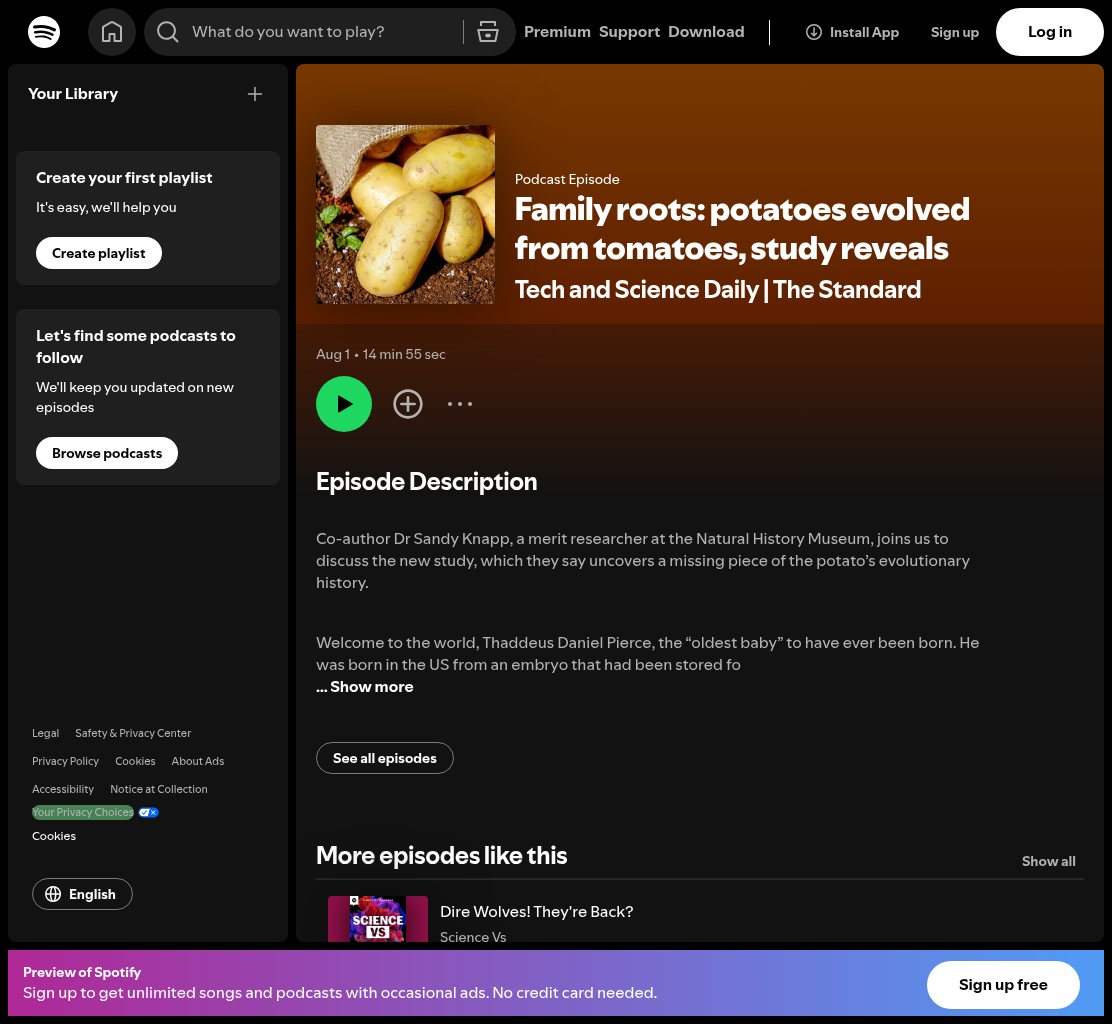The width and height of the screenshot is (1112, 1024).
Task: Open Legal footer link
Action: (x=45, y=733)
